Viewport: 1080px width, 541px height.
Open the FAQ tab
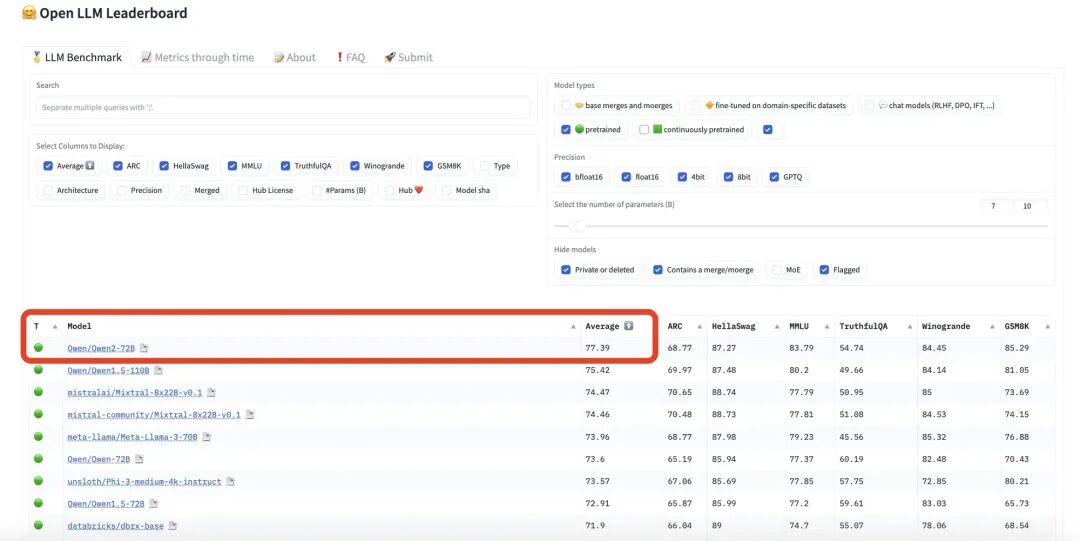[x=351, y=57]
